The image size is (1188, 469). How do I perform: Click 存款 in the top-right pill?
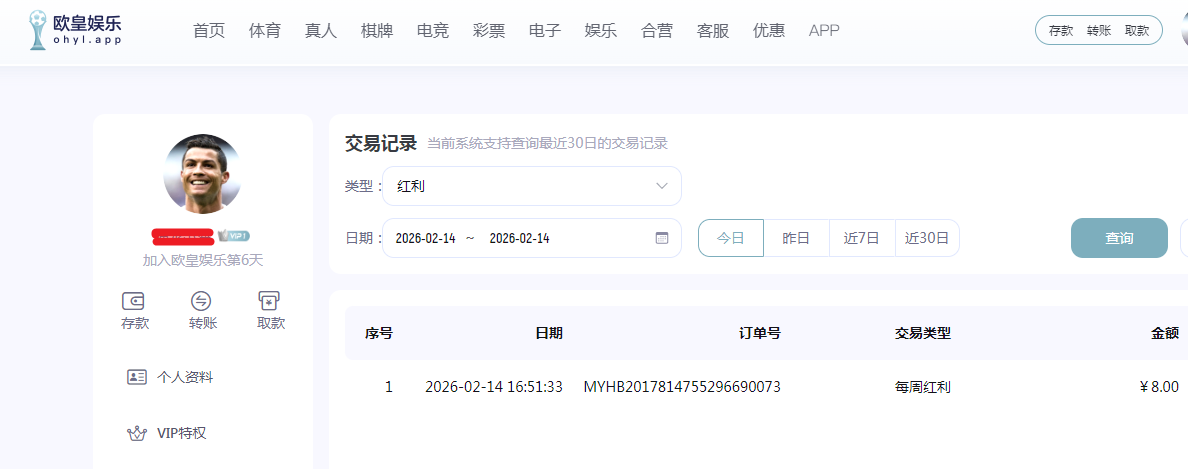coord(1061,31)
